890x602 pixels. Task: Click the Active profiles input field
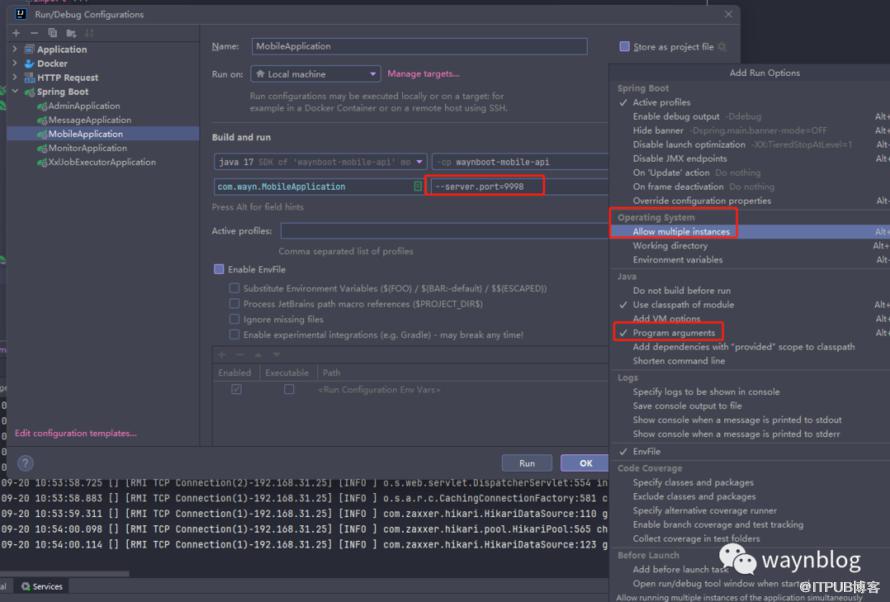pos(444,231)
